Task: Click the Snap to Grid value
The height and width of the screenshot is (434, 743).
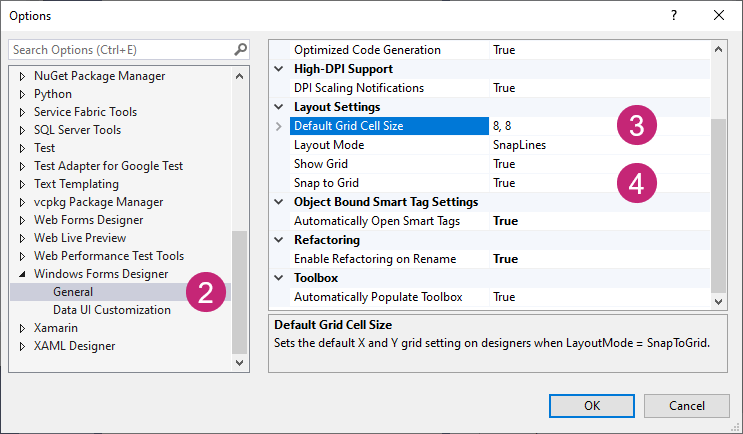Action: coord(504,183)
